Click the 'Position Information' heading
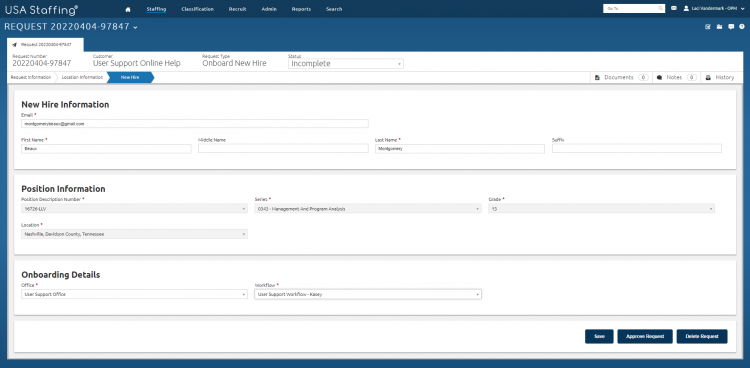Screen dimensions: 750x368 coord(63,189)
